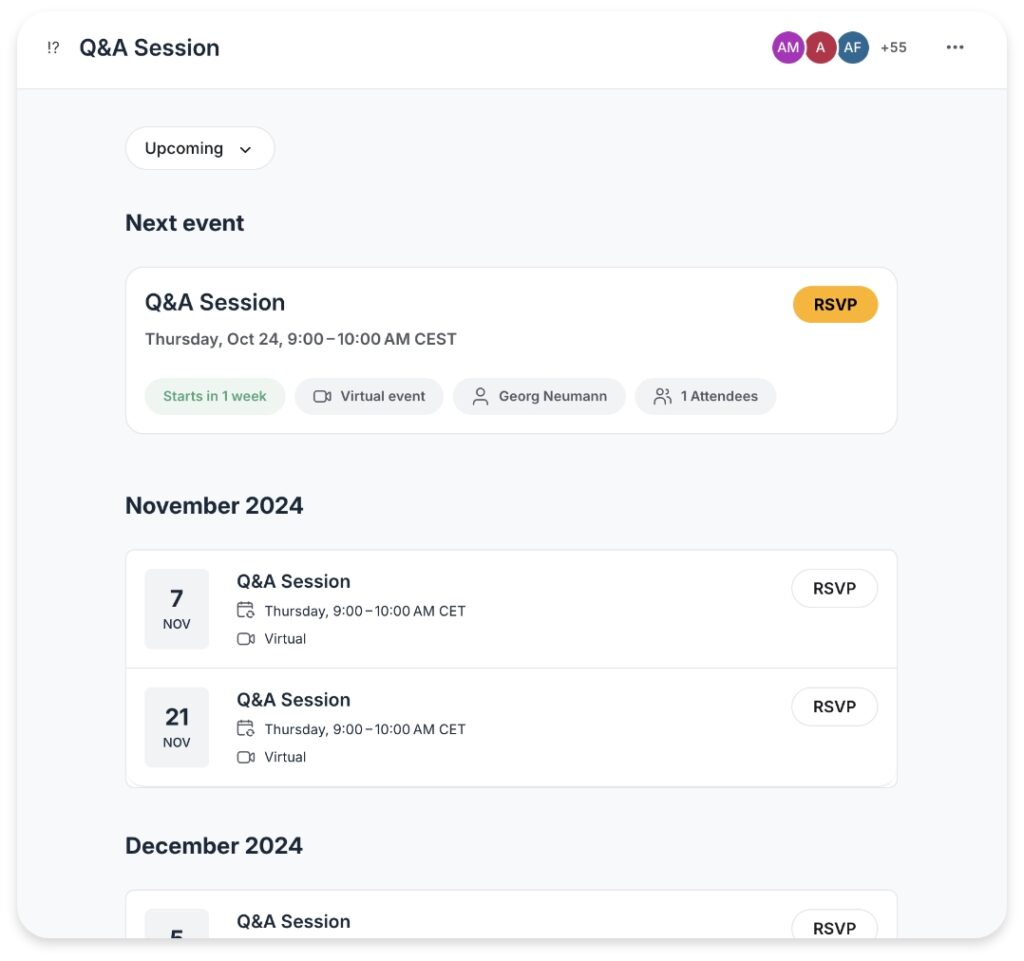Screen dimensions: 1024x961
Task: Open the November 21 Q&A Session title
Action: (293, 699)
